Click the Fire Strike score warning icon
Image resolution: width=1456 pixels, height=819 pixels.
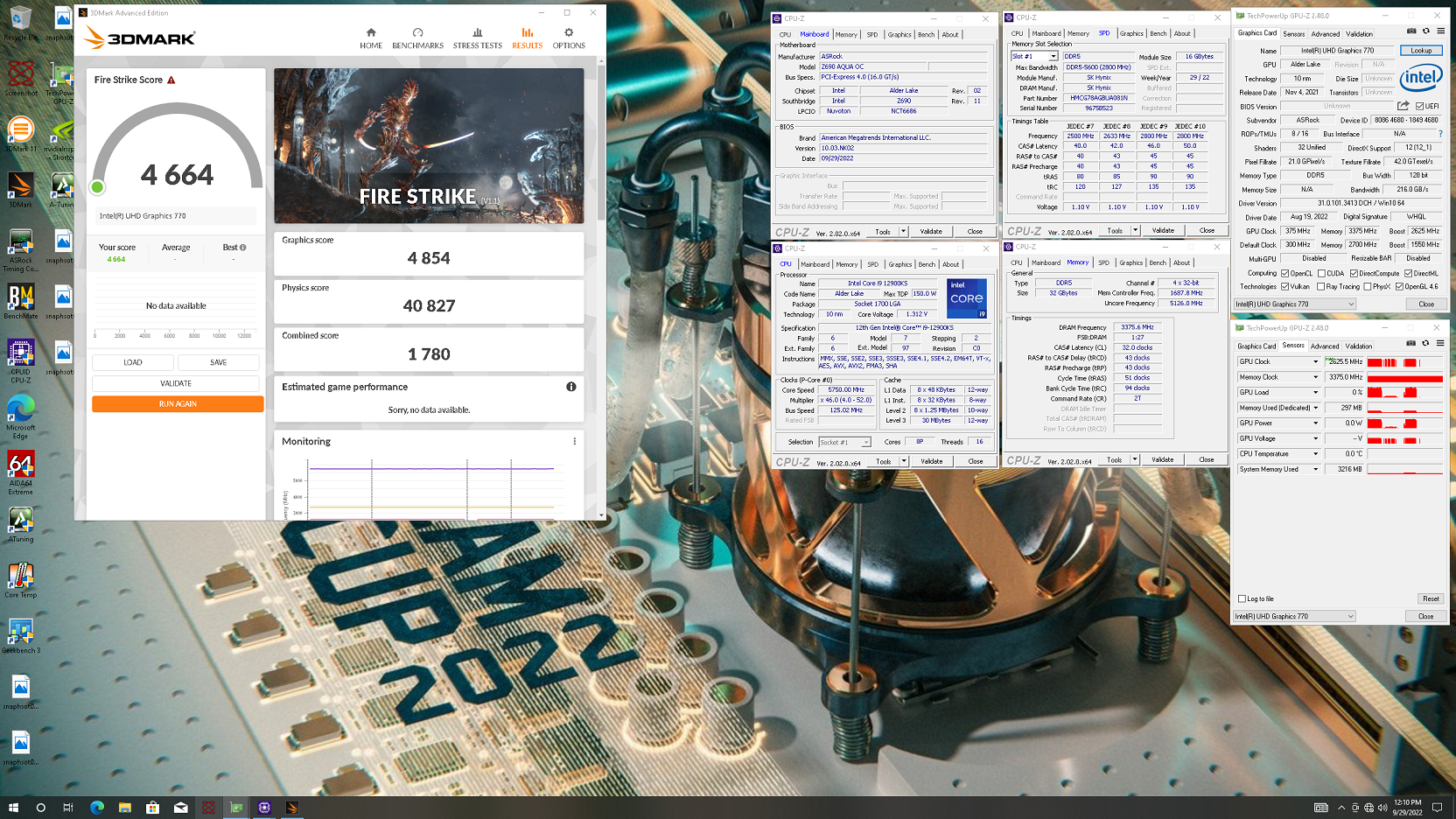[x=171, y=80]
